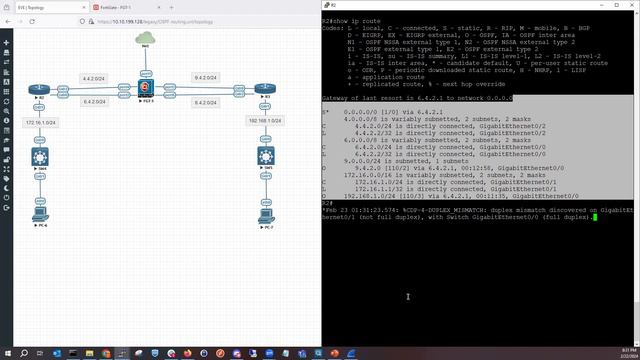Open the Networks list sidebar icon
640x360 pixels.
6,62
